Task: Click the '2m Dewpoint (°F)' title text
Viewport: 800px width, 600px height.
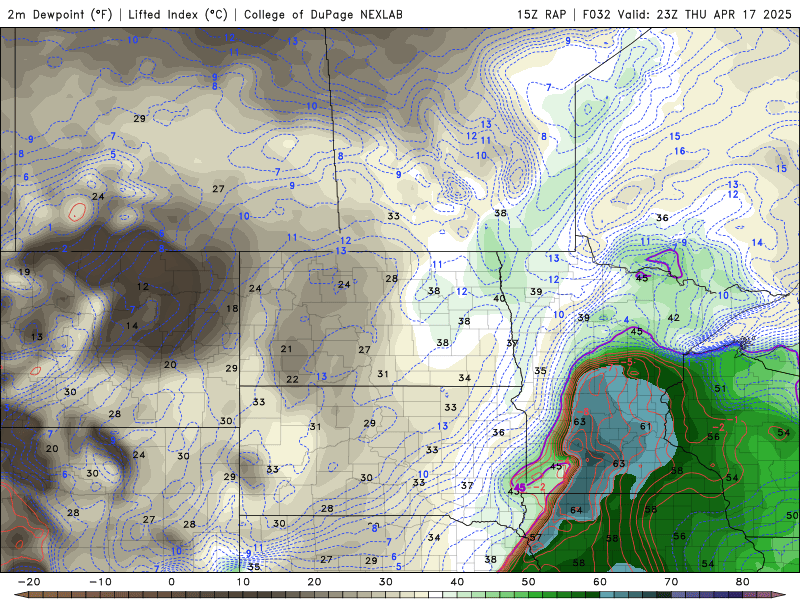Action: [60, 15]
